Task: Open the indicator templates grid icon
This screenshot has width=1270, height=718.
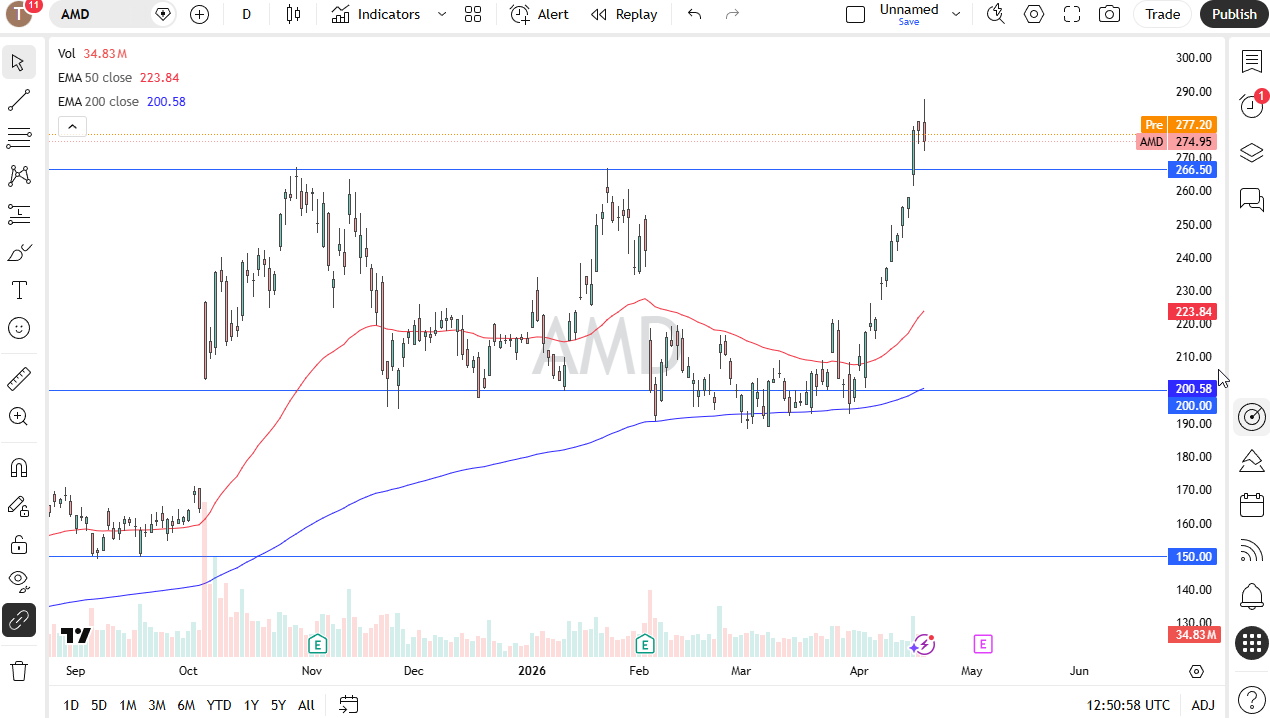Action: point(473,14)
